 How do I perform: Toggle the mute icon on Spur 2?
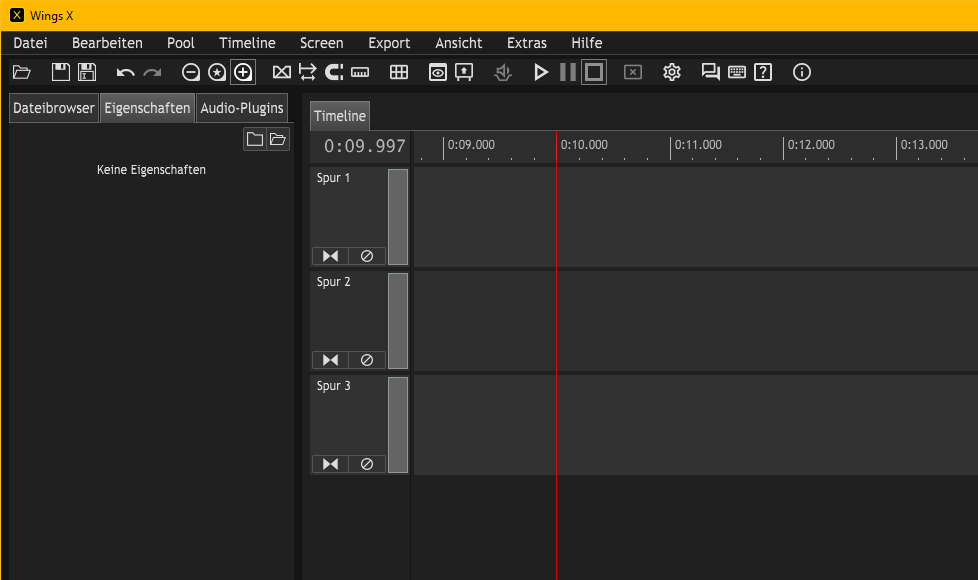[367, 360]
